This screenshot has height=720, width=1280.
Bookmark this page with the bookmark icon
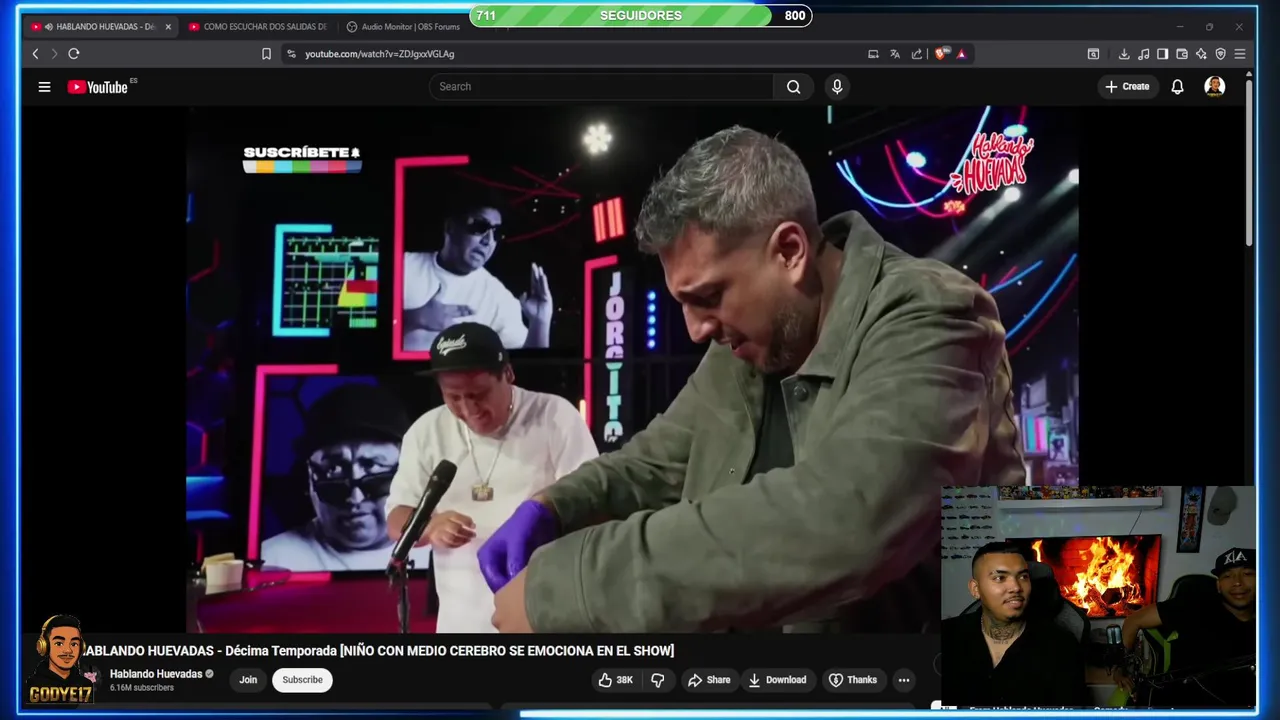click(x=266, y=54)
